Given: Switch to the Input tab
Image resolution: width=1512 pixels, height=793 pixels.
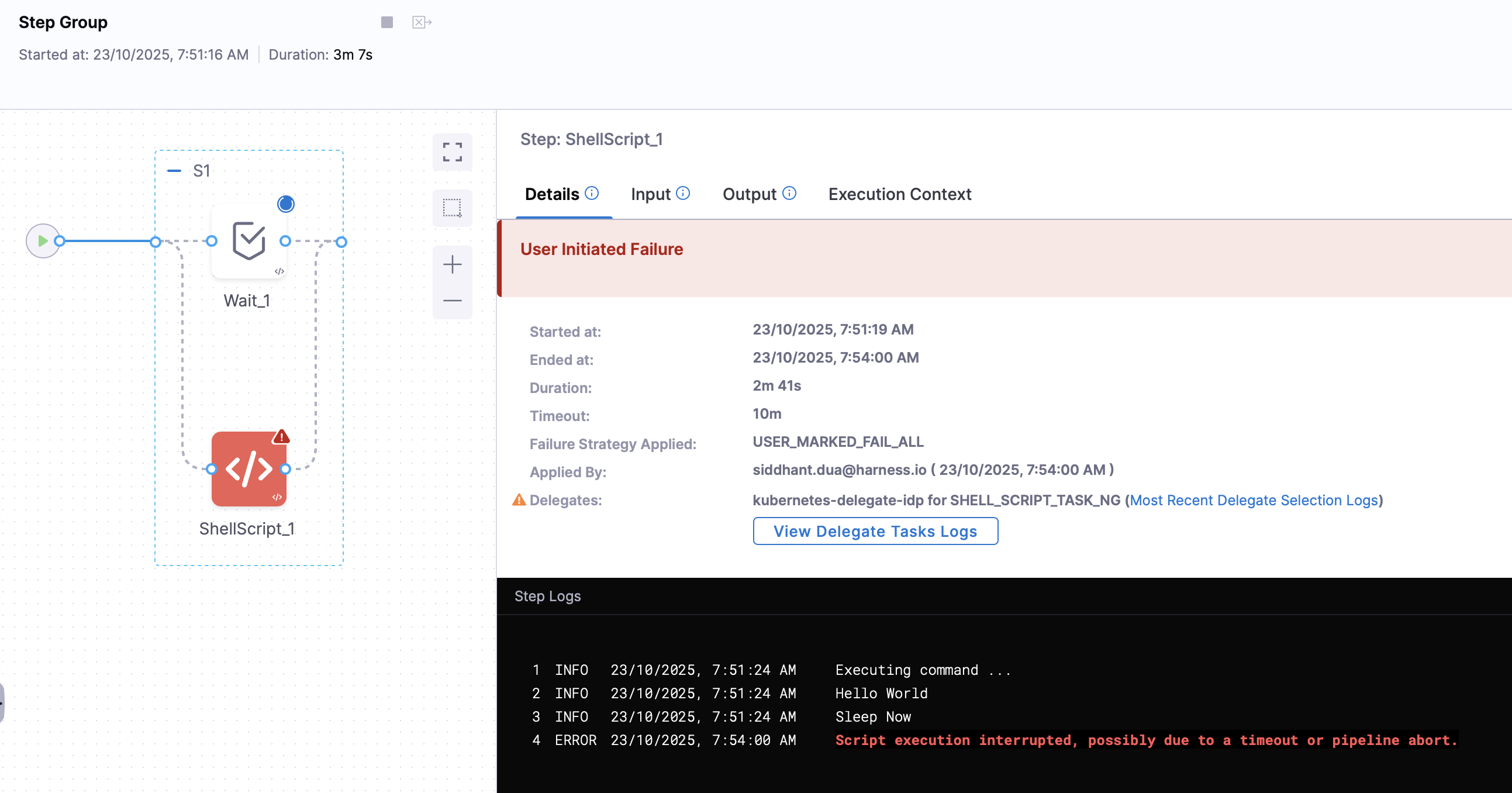Looking at the screenshot, I should pyautogui.click(x=650, y=194).
